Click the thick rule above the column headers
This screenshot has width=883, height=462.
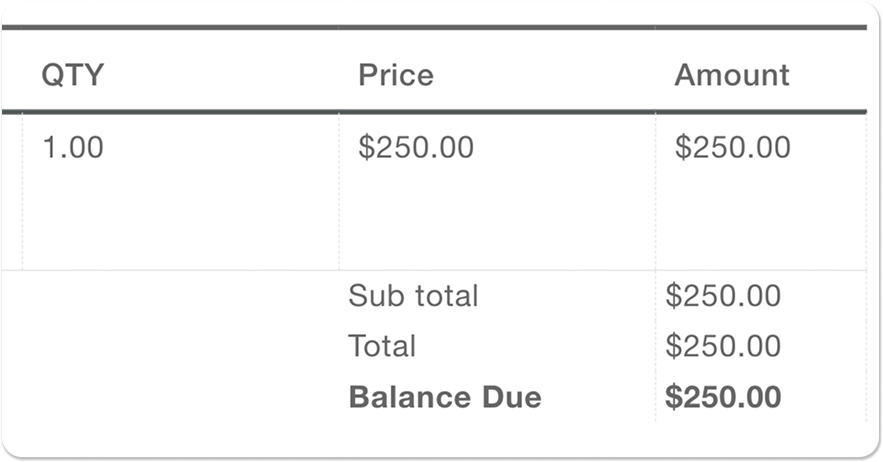(434, 27)
